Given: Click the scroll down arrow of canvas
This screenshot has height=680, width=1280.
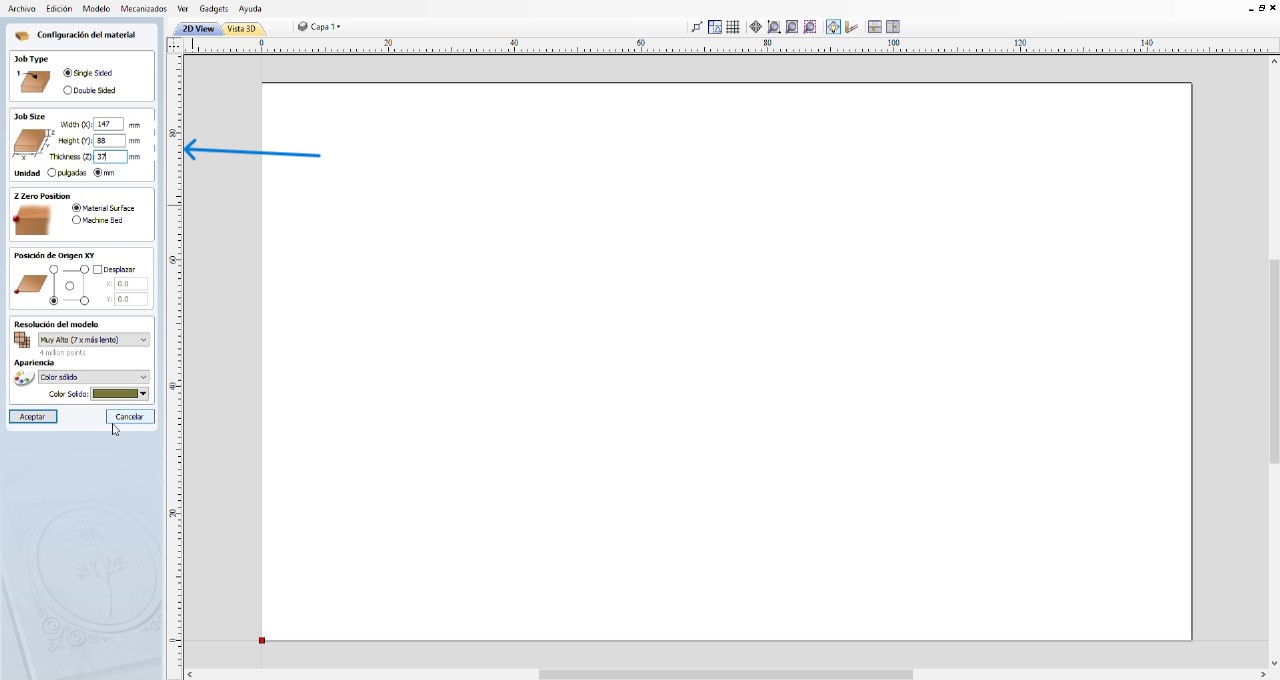Looking at the screenshot, I should pos(1274,662).
